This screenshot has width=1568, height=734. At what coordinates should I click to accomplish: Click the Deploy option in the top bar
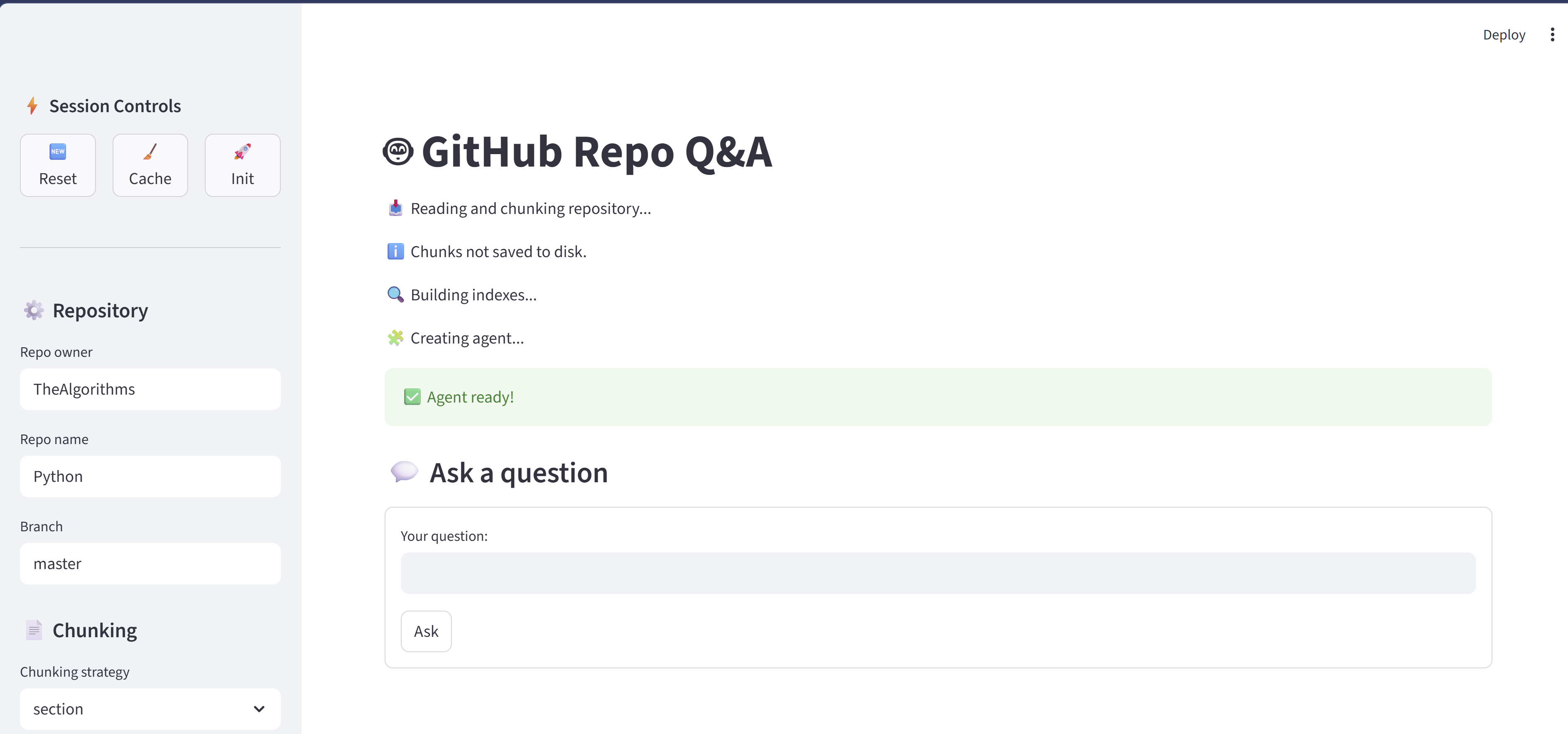point(1504,35)
